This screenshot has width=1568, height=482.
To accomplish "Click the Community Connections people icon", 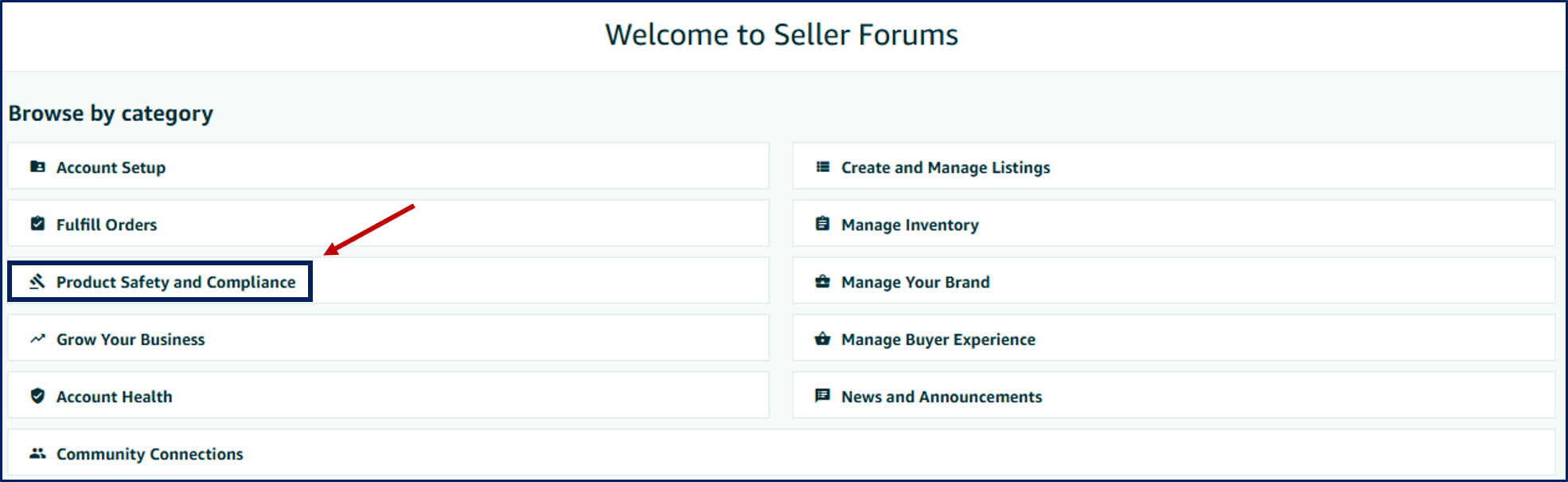I will [x=37, y=453].
